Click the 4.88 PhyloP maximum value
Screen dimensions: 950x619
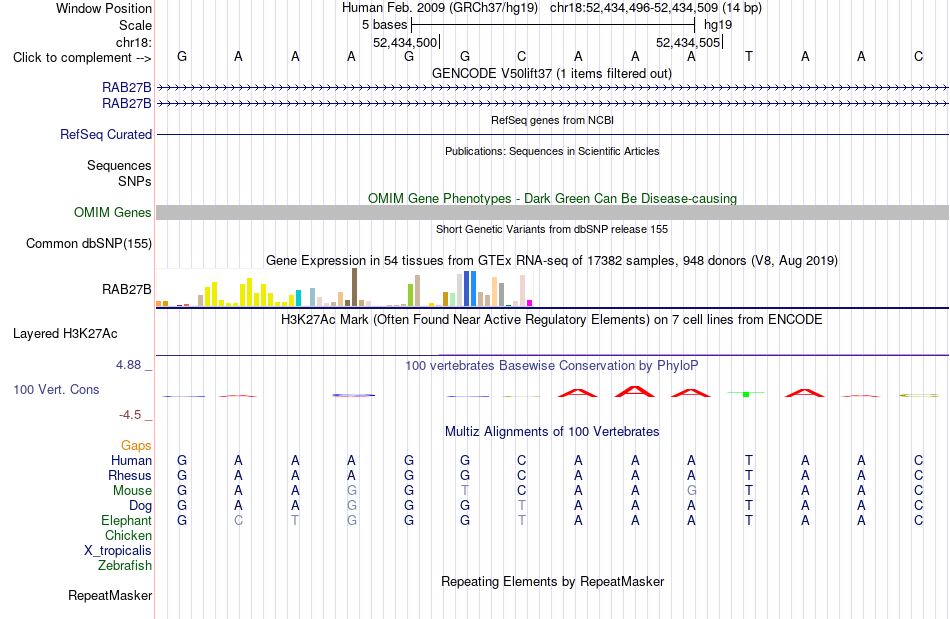pos(128,365)
